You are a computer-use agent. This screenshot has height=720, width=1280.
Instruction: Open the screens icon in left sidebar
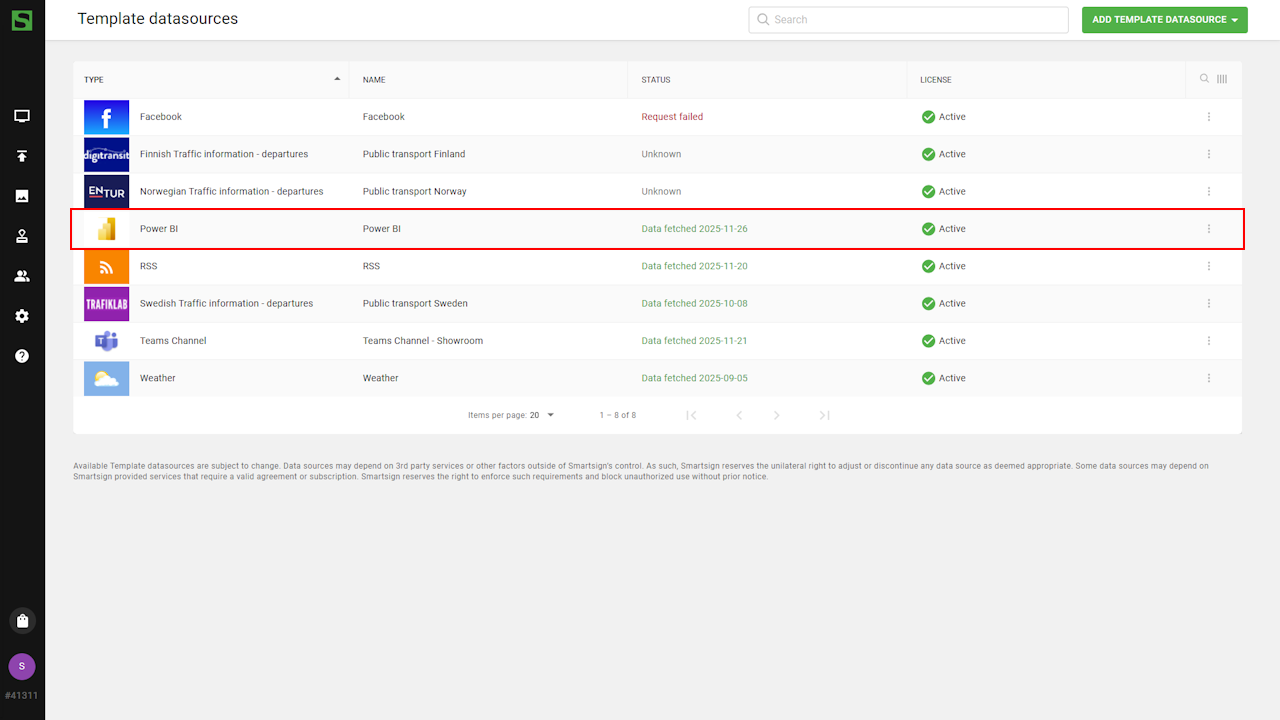click(x=22, y=116)
